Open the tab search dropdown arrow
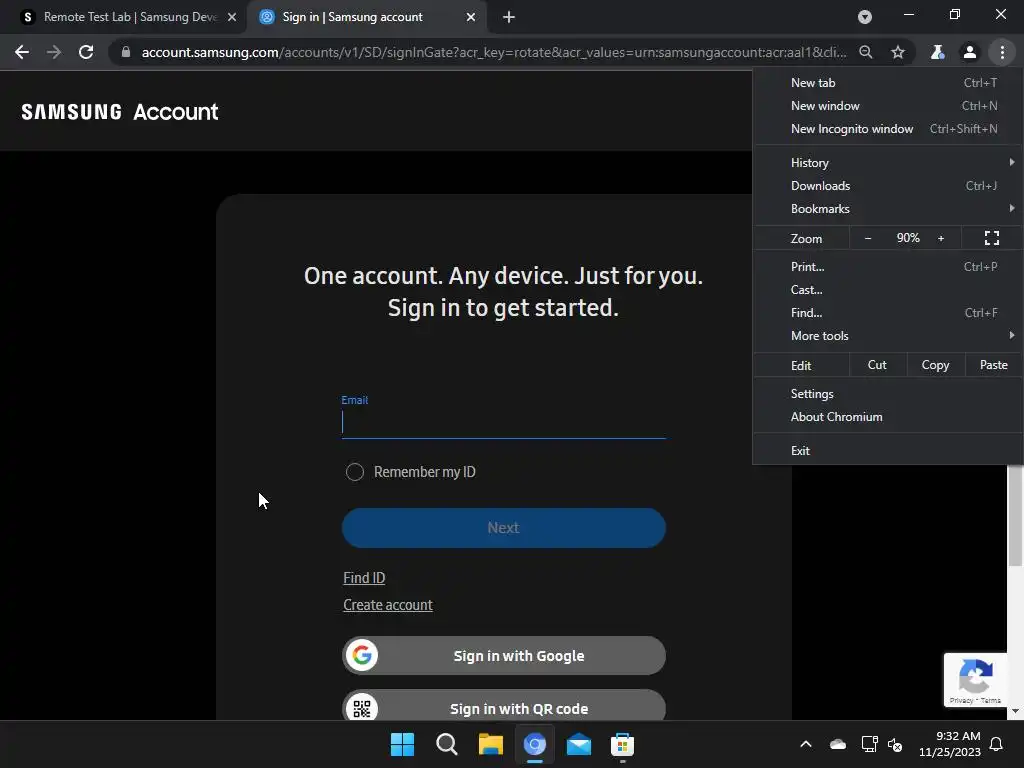1024x768 pixels. [865, 17]
